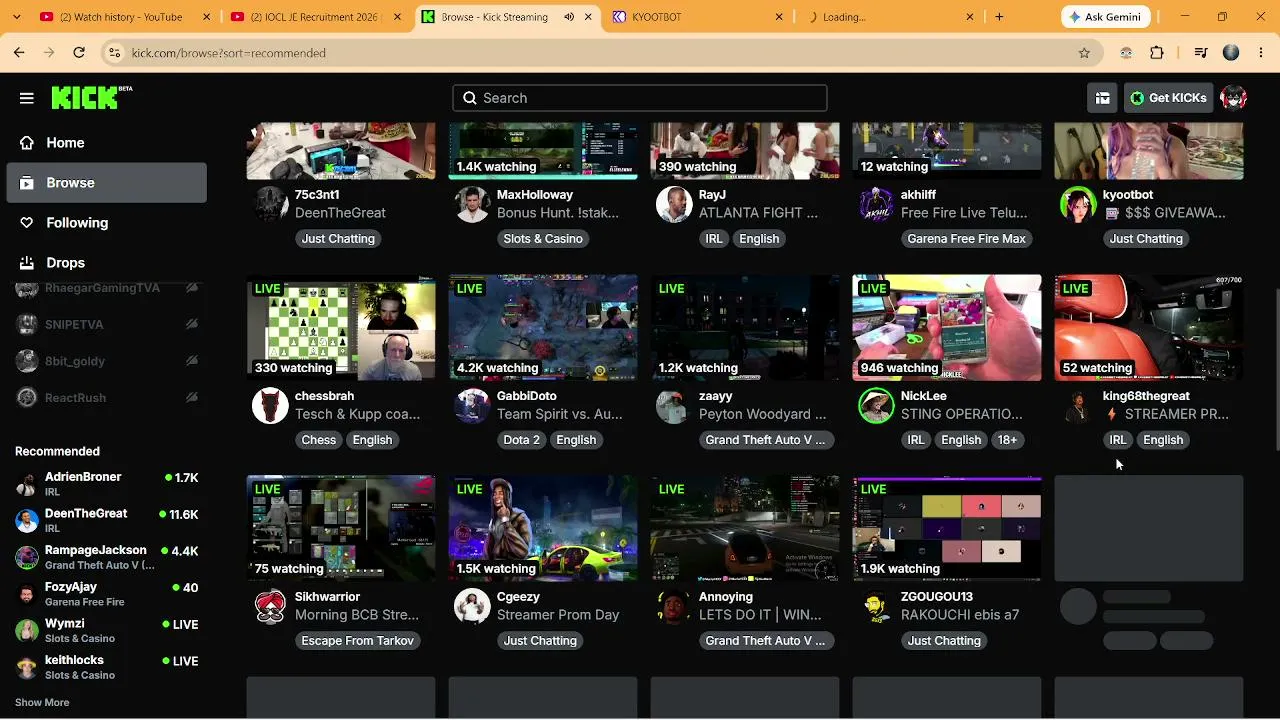Viewport: 1280px width, 720px height.
Task: Open ZGOUGOU13's live stream thumbnail
Action: coord(947,529)
